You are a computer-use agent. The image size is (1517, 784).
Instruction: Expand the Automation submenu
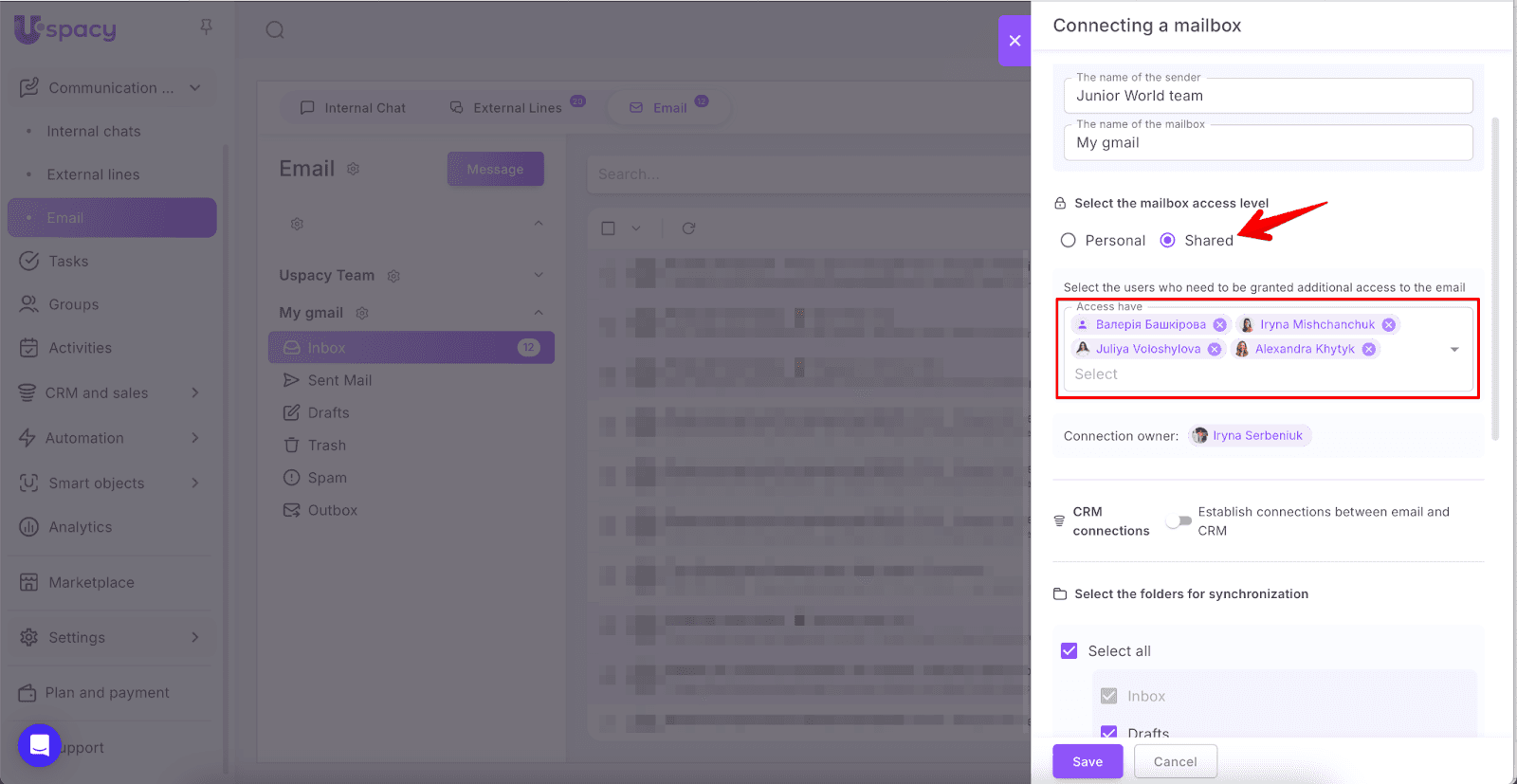click(x=195, y=438)
